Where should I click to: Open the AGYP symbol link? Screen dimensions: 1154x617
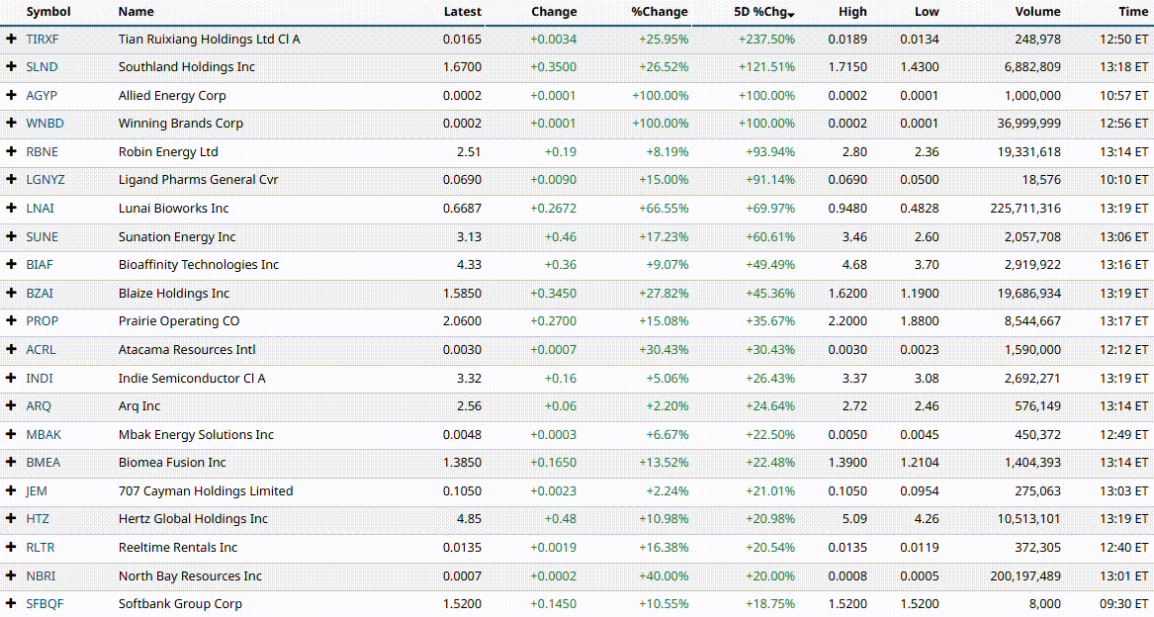pyautogui.click(x=42, y=95)
